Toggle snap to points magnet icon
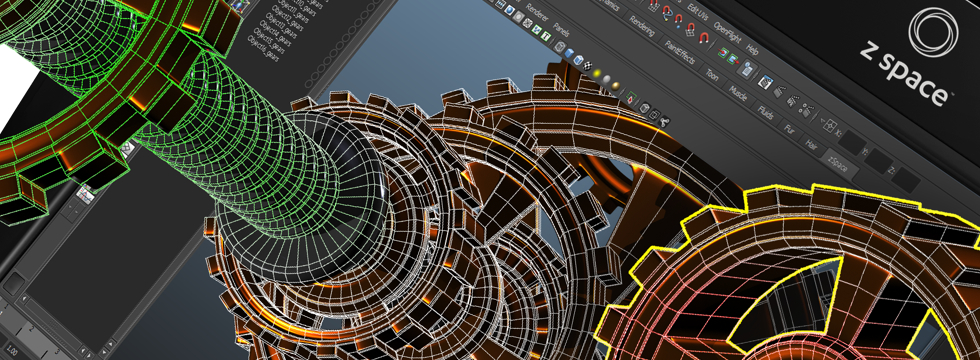The height and width of the screenshot is (360, 980). click(678, 21)
